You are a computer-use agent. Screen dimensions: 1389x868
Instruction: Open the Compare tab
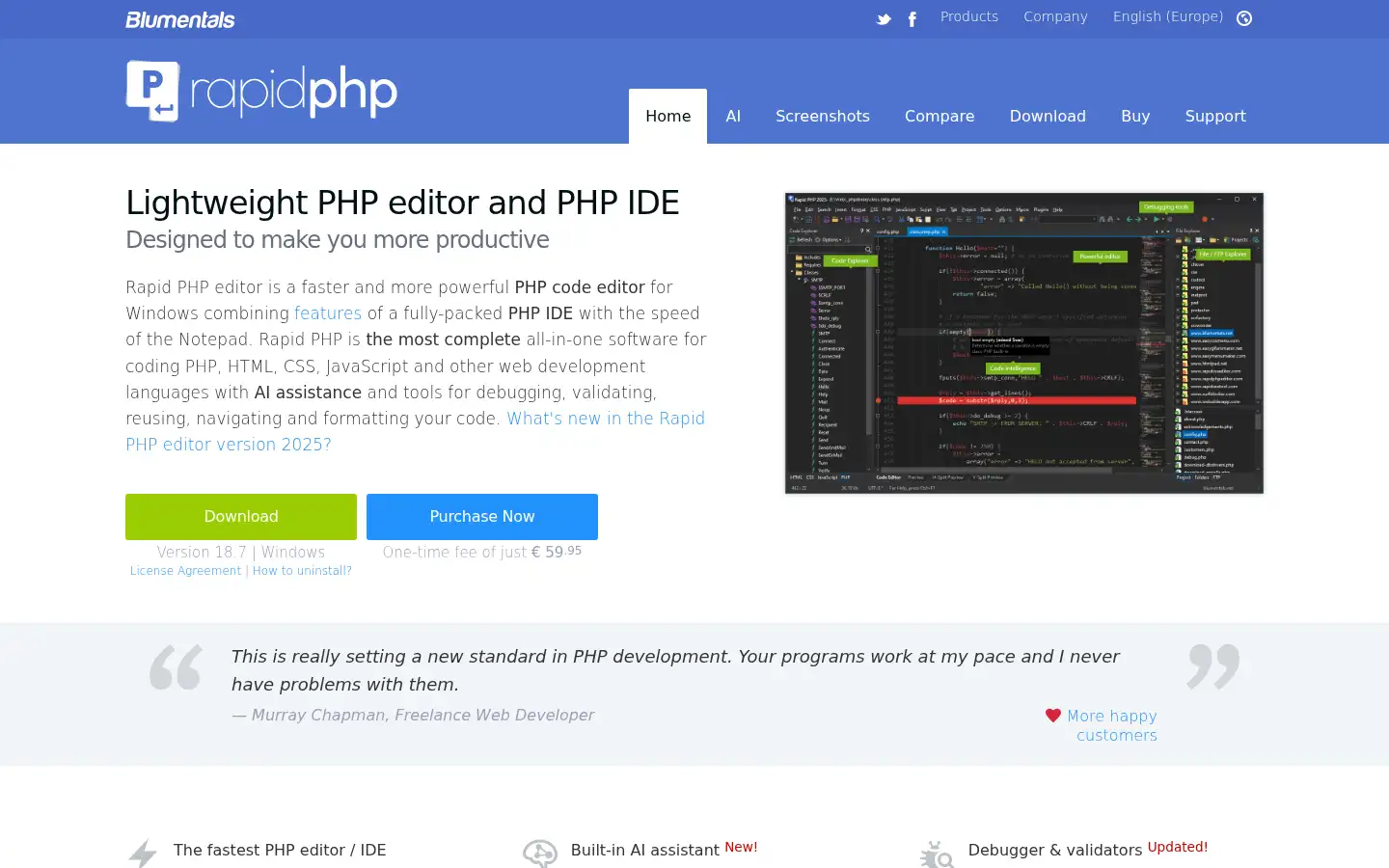pyautogui.click(x=940, y=116)
